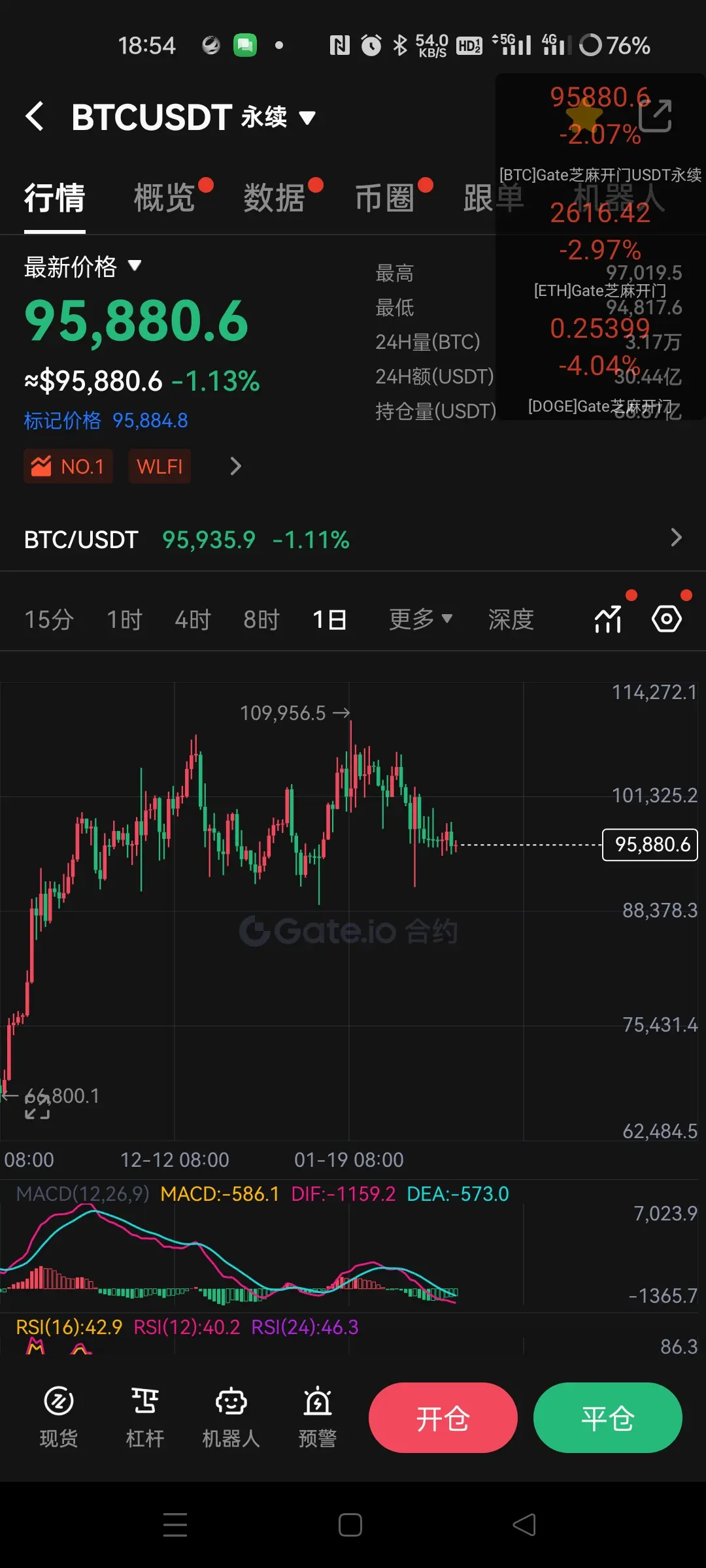Open the 现货 spot trading icon
The image size is (706, 1568).
(59, 1415)
